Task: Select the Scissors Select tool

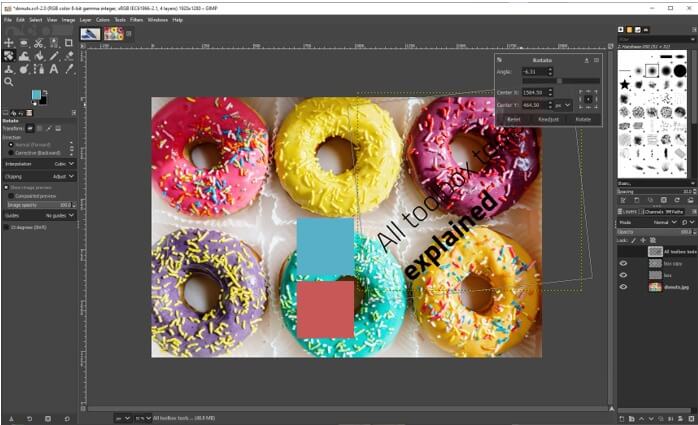Action: 39,43
